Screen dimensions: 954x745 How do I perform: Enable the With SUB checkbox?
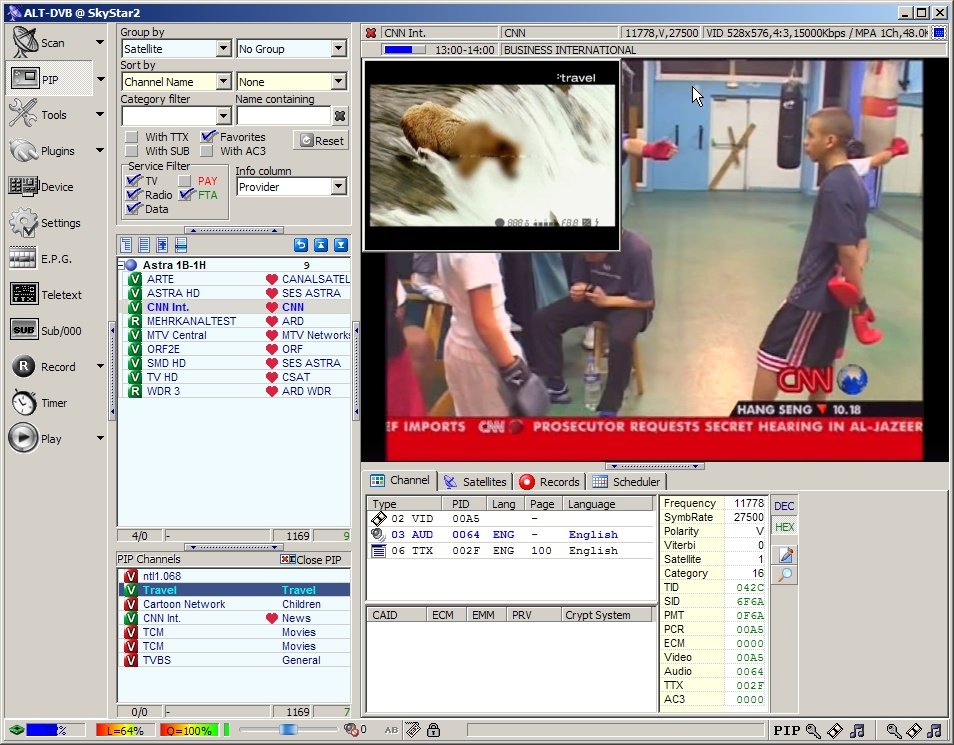click(131, 151)
